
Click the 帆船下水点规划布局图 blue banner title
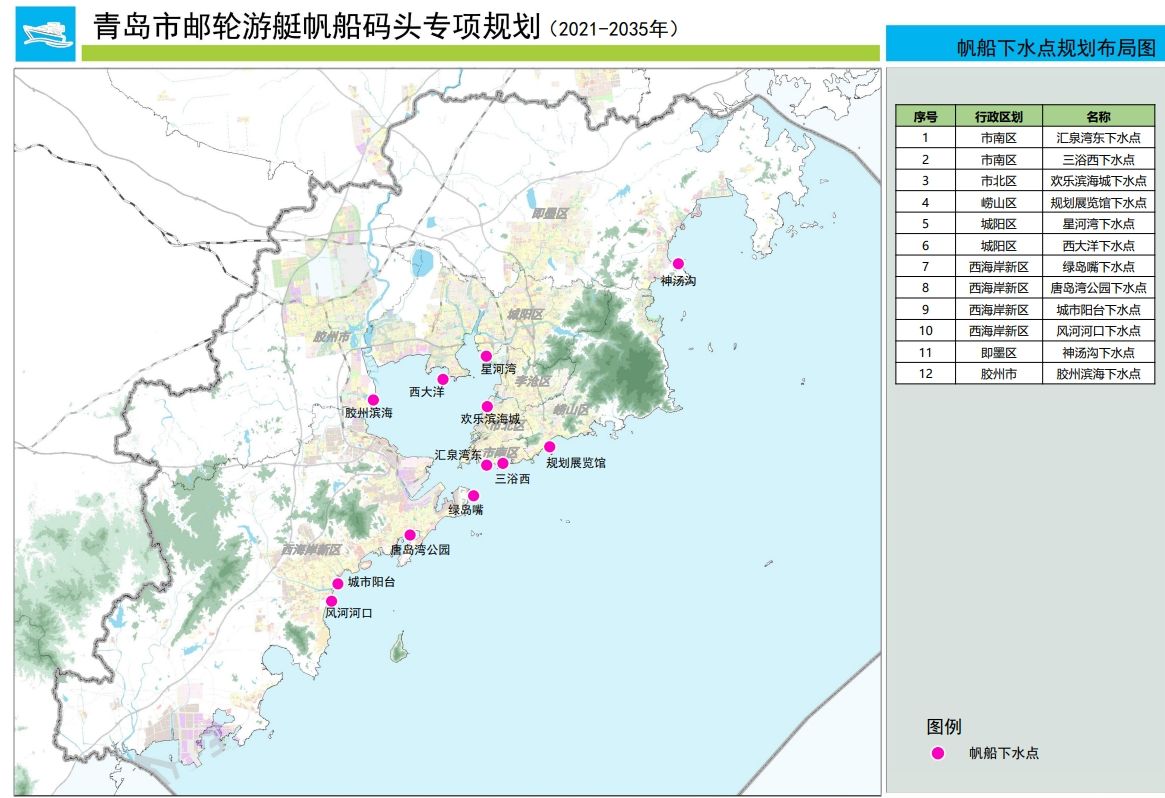pyautogui.click(x=1055, y=47)
